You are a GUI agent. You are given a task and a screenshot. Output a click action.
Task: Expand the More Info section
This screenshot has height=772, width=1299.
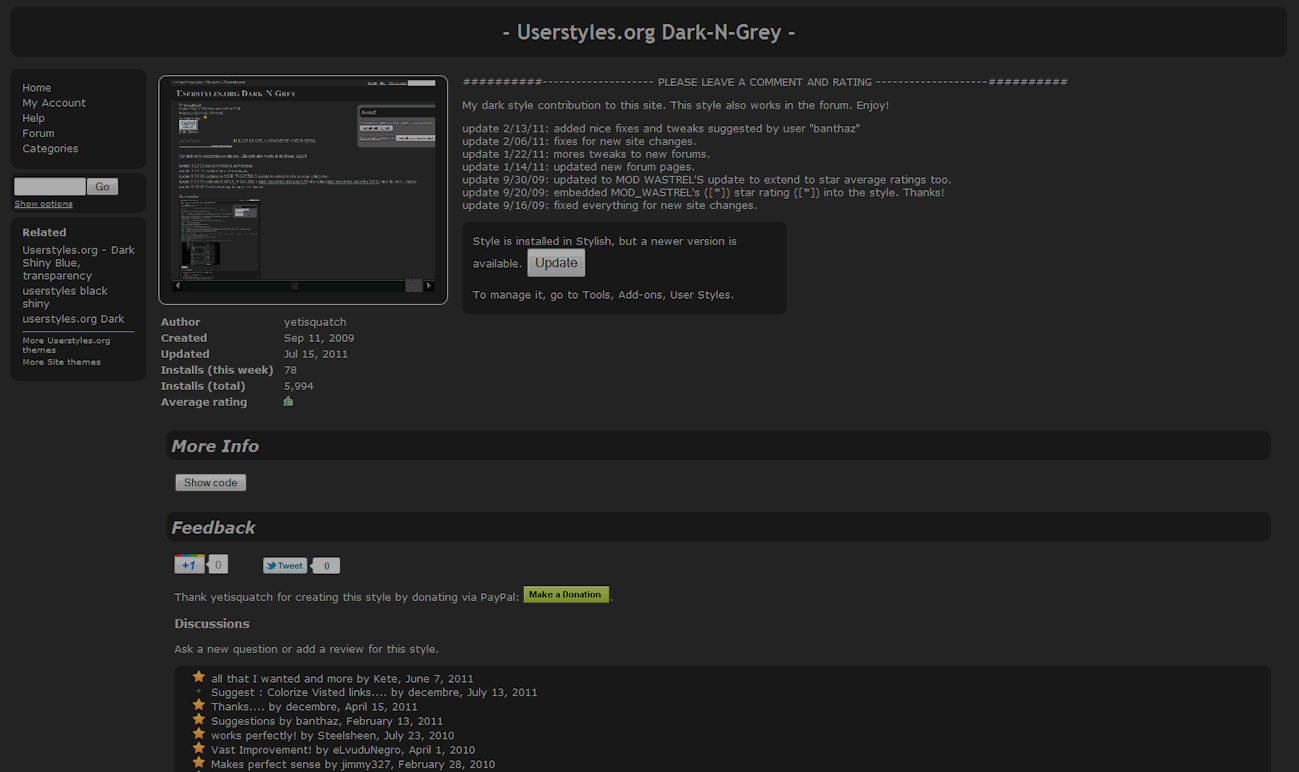[215, 445]
